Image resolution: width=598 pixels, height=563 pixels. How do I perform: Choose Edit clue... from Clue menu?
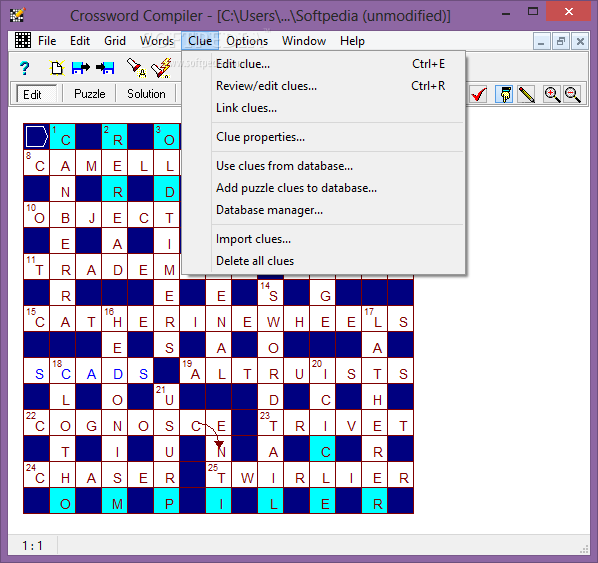coord(323,64)
